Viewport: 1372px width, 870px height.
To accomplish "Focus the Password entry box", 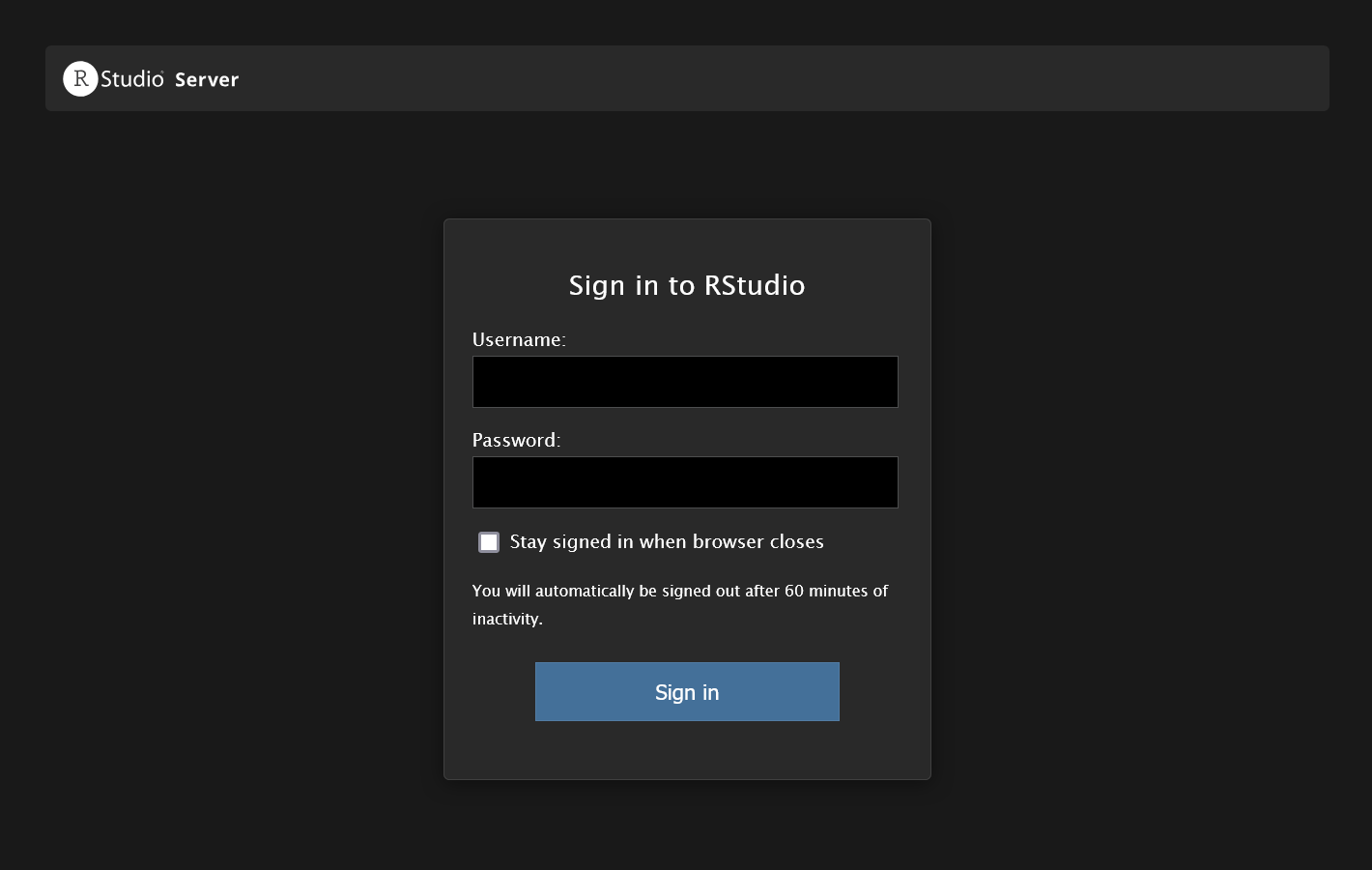I will click(x=685, y=481).
